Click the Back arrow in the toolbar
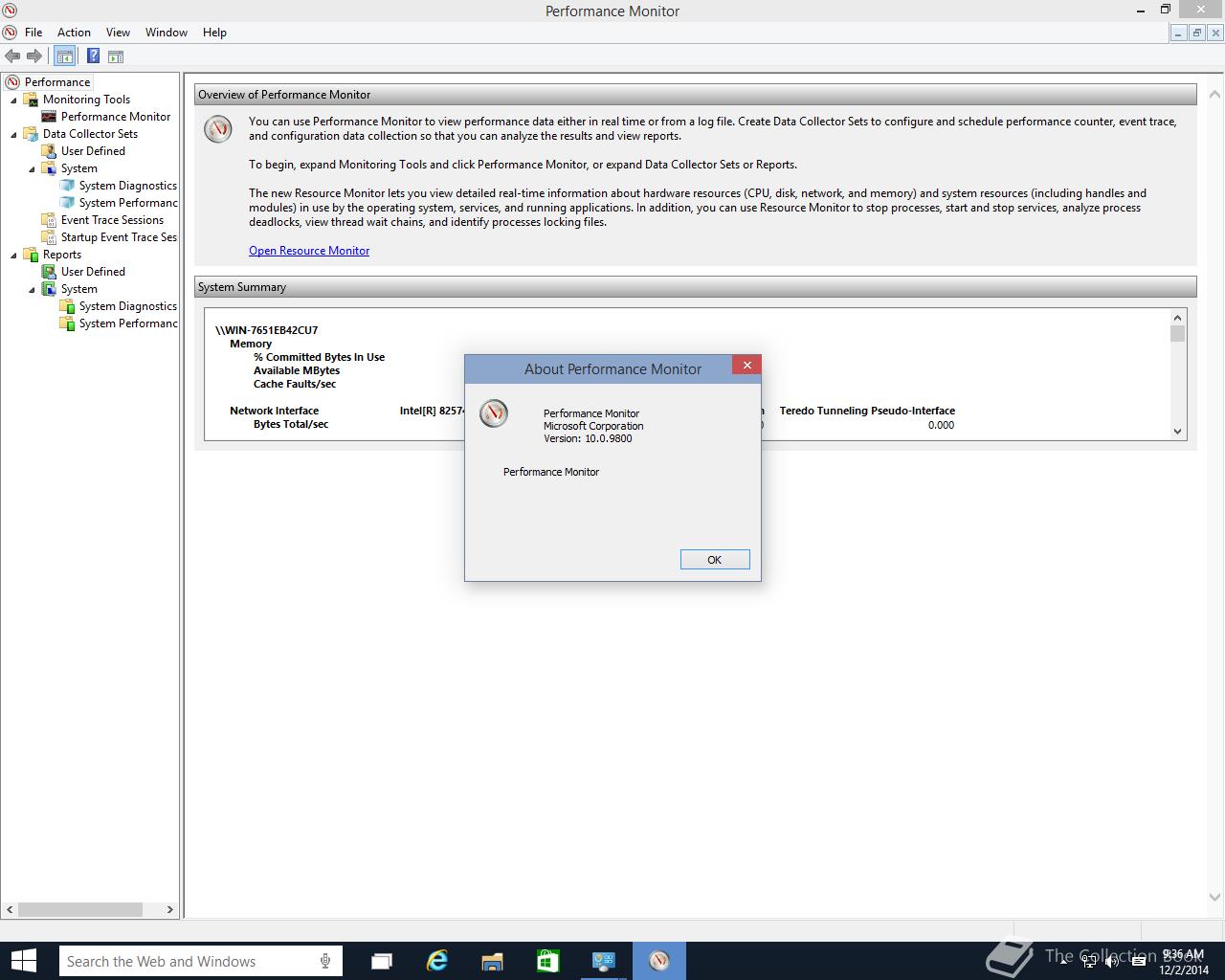 (12, 56)
